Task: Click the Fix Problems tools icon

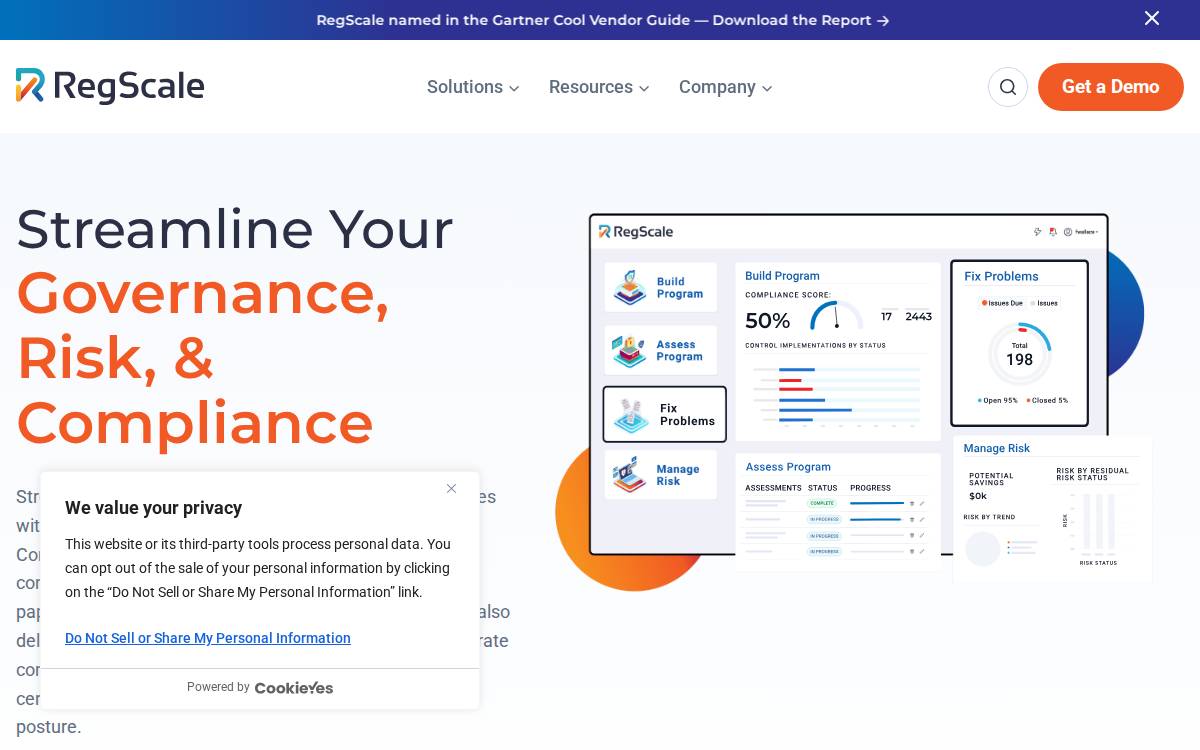Action: tap(632, 415)
